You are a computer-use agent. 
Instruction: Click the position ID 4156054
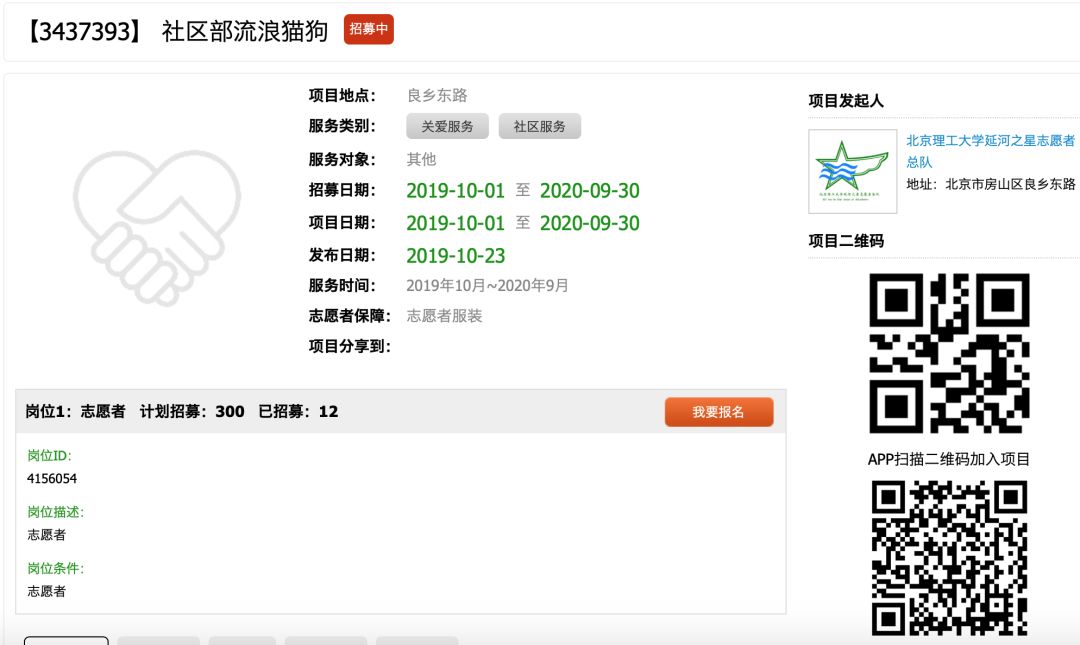pos(52,478)
